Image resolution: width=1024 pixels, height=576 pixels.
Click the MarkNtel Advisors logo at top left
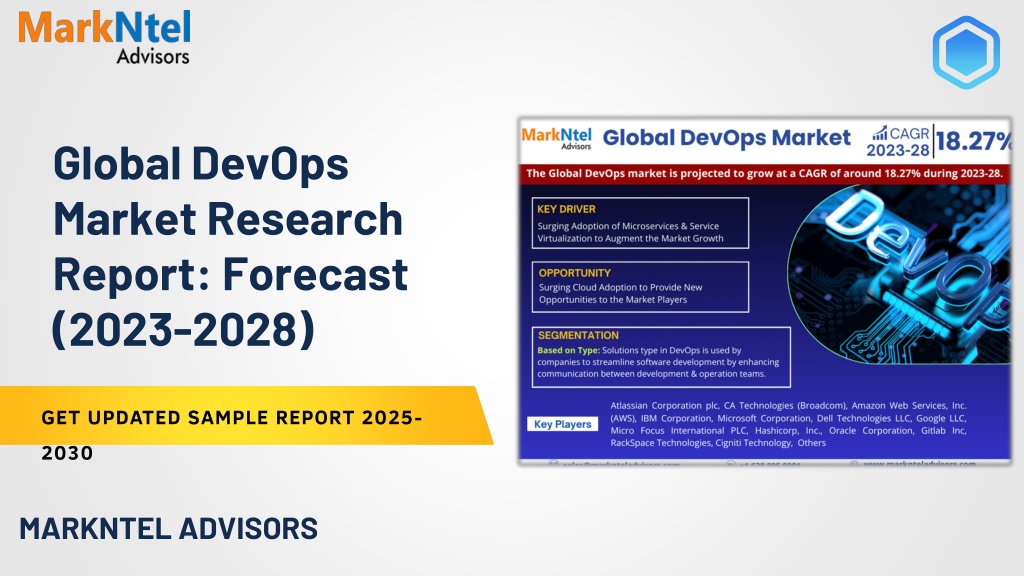[104, 37]
